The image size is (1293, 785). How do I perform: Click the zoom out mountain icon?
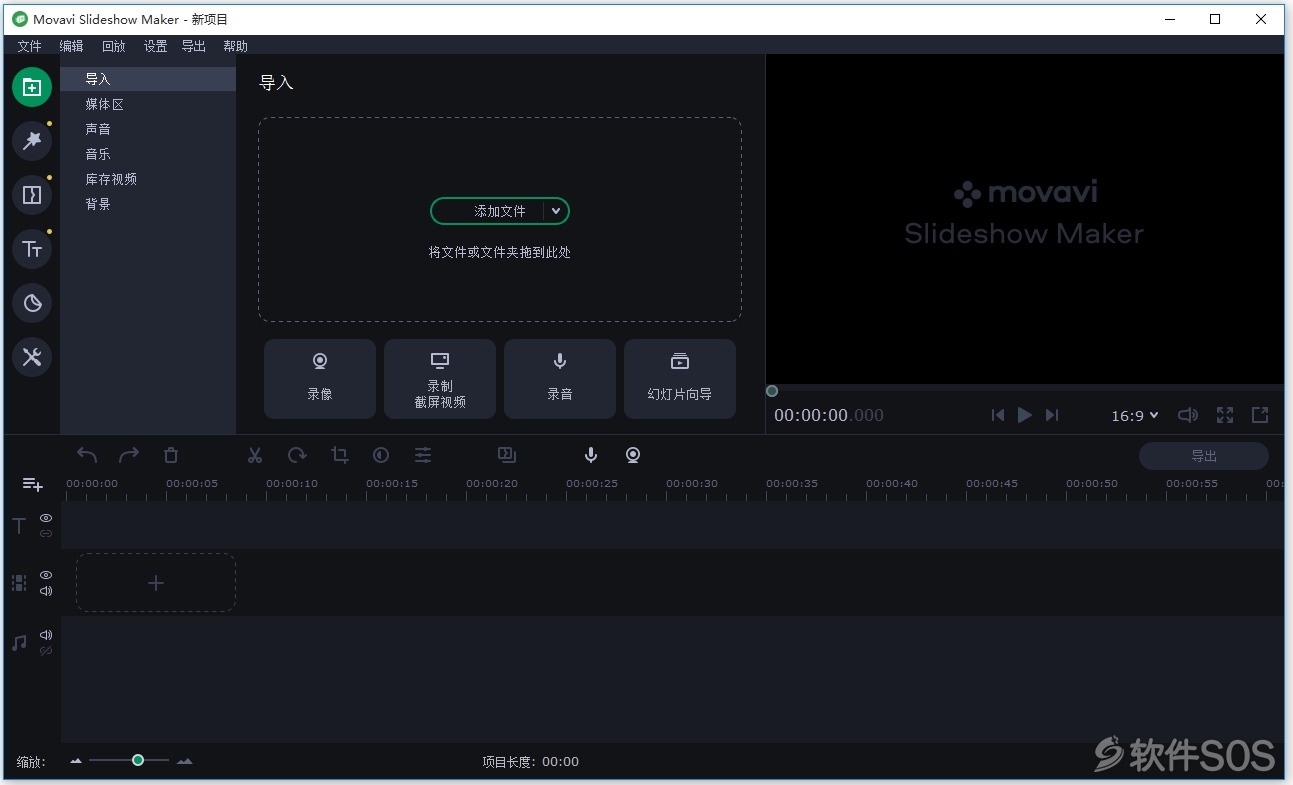[76, 761]
